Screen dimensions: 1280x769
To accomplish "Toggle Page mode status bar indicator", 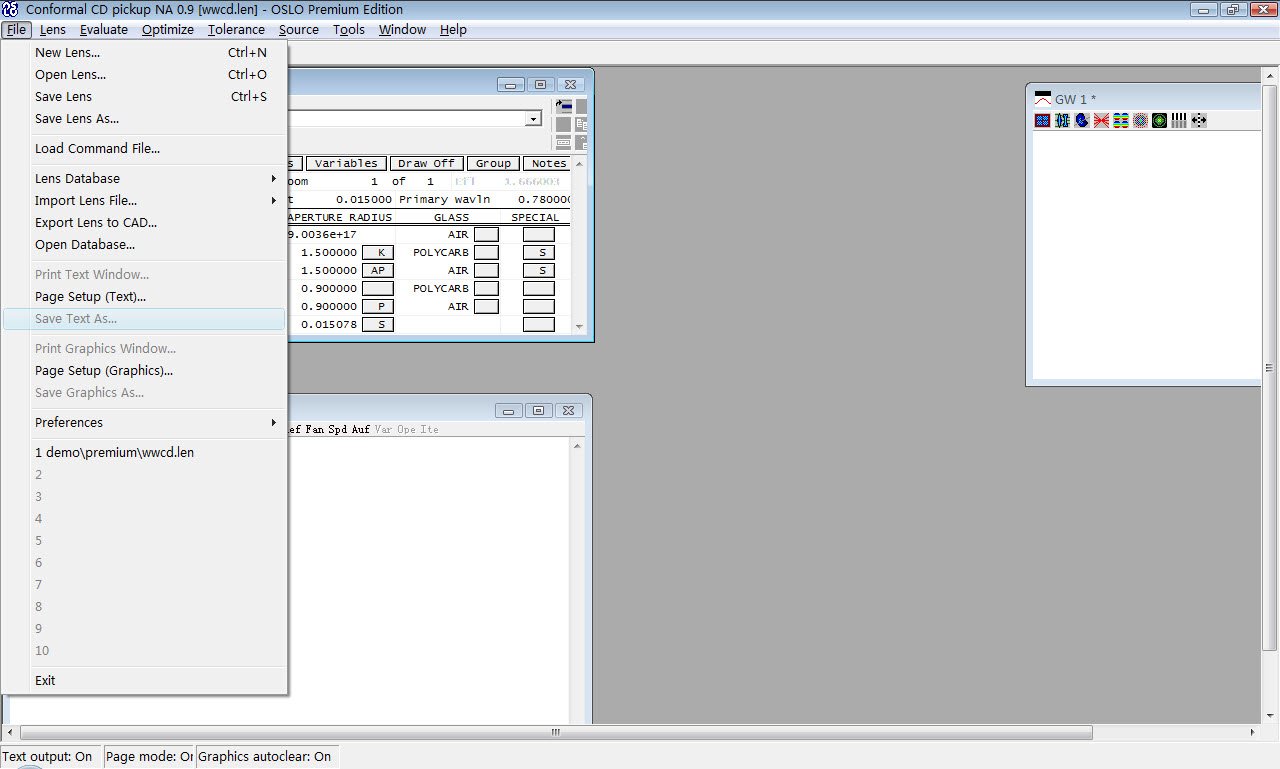I will [x=149, y=757].
